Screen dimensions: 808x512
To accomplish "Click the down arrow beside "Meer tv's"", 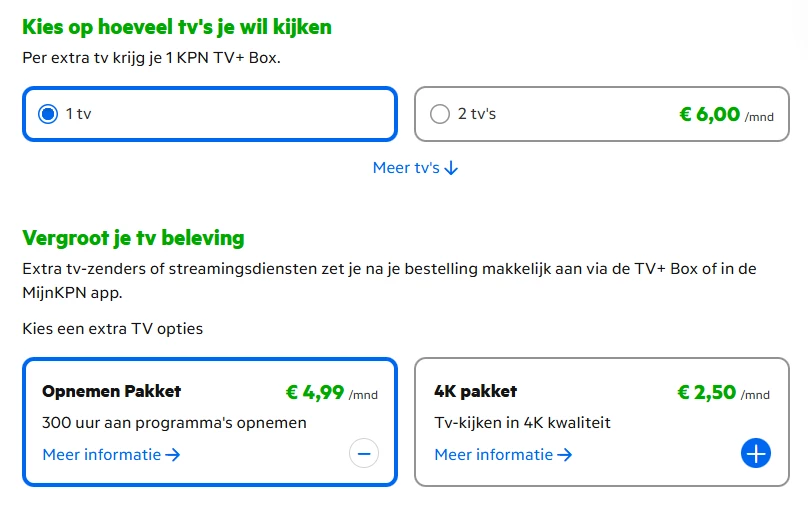I will (x=451, y=168).
